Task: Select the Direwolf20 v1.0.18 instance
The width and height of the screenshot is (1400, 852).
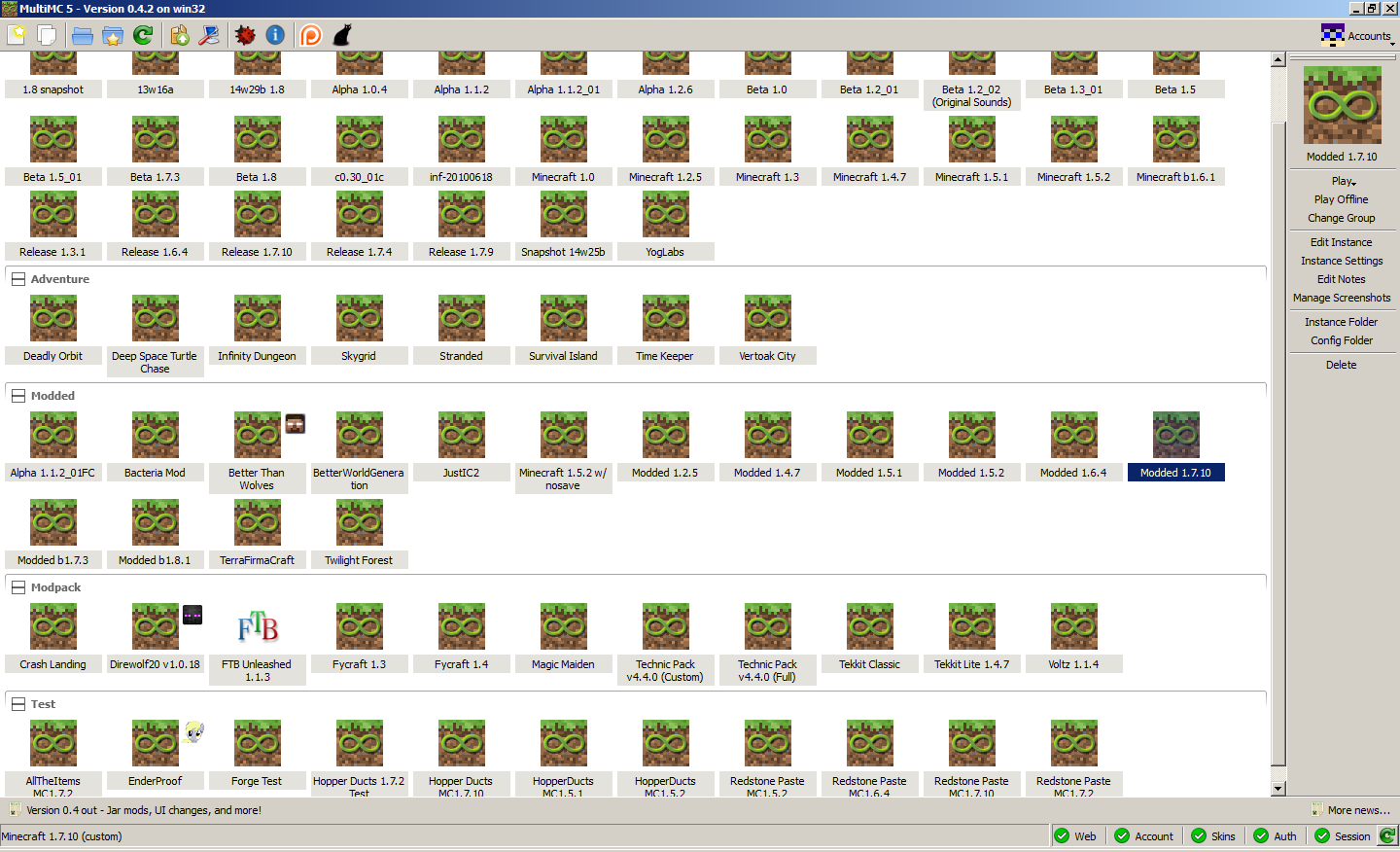Action: click(155, 638)
